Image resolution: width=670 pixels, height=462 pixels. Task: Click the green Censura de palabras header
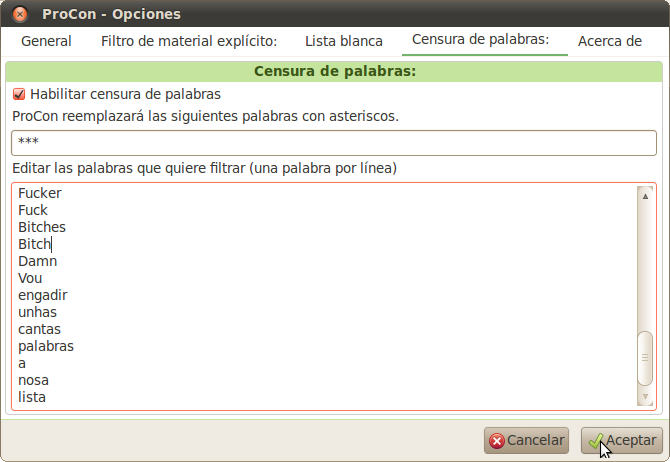(335, 71)
